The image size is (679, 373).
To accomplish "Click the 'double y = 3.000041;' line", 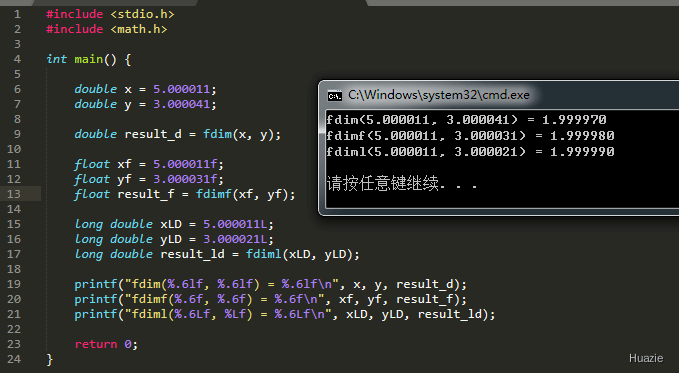I will (x=146, y=104).
